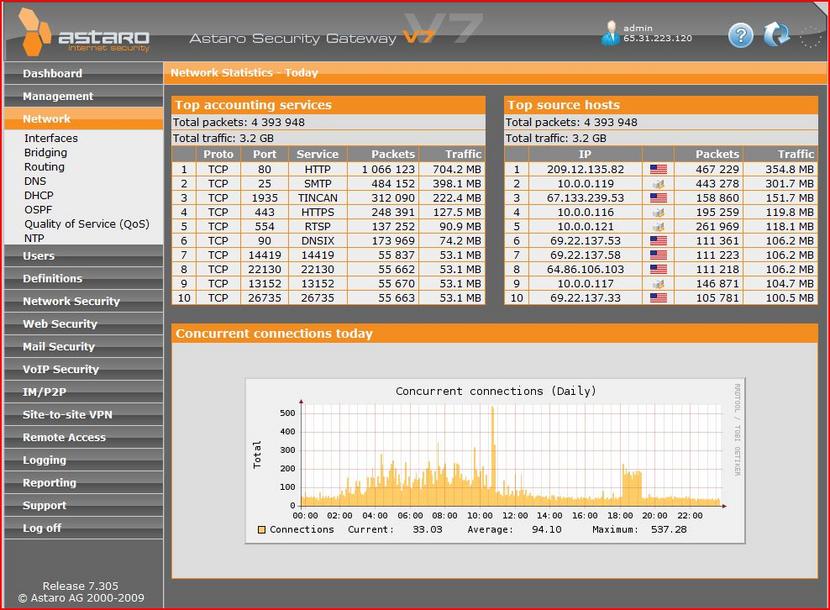Click the Concurrent connections daily graph
Screen dimensions: 830x610
click(x=495, y=461)
